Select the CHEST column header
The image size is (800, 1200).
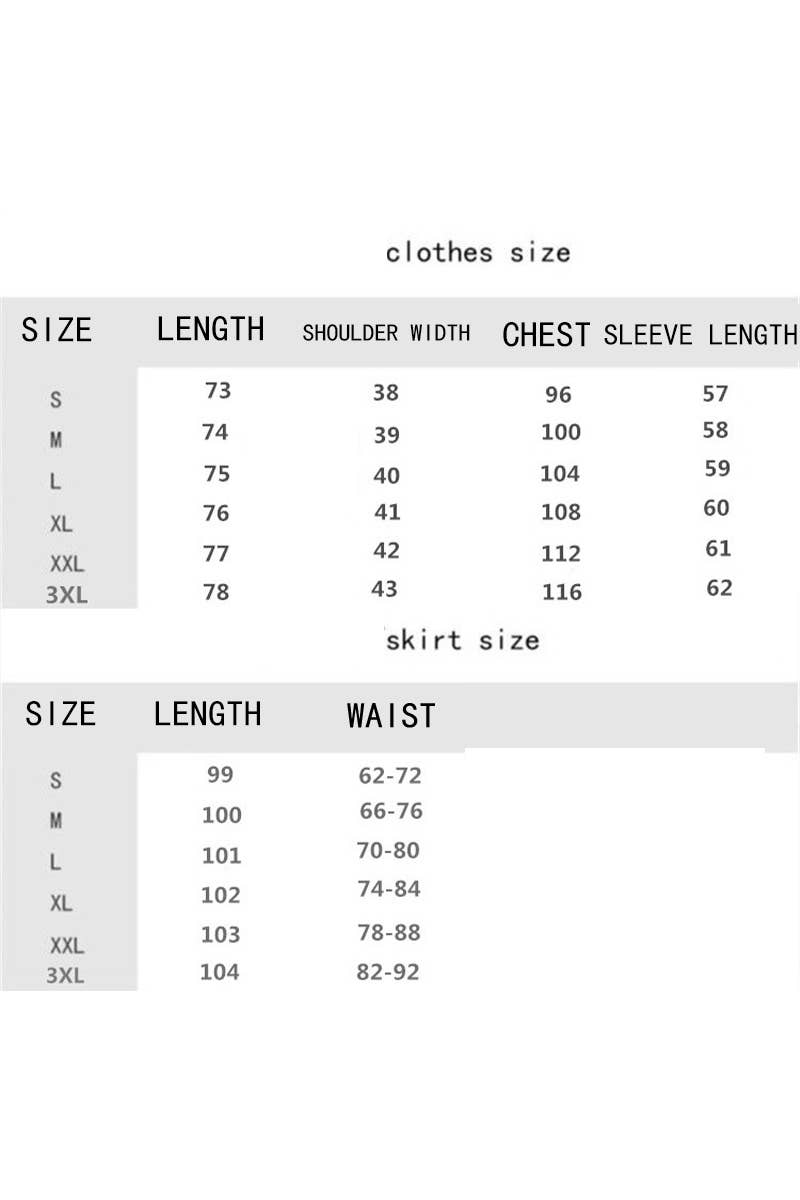(x=546, y=335)
